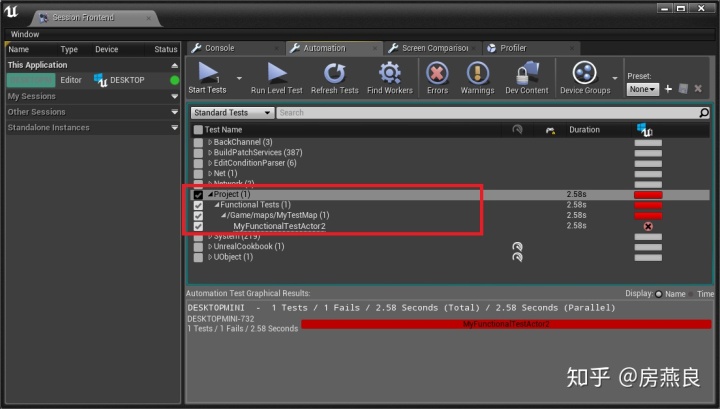Switch to the Automation tab

pos(334,48)
